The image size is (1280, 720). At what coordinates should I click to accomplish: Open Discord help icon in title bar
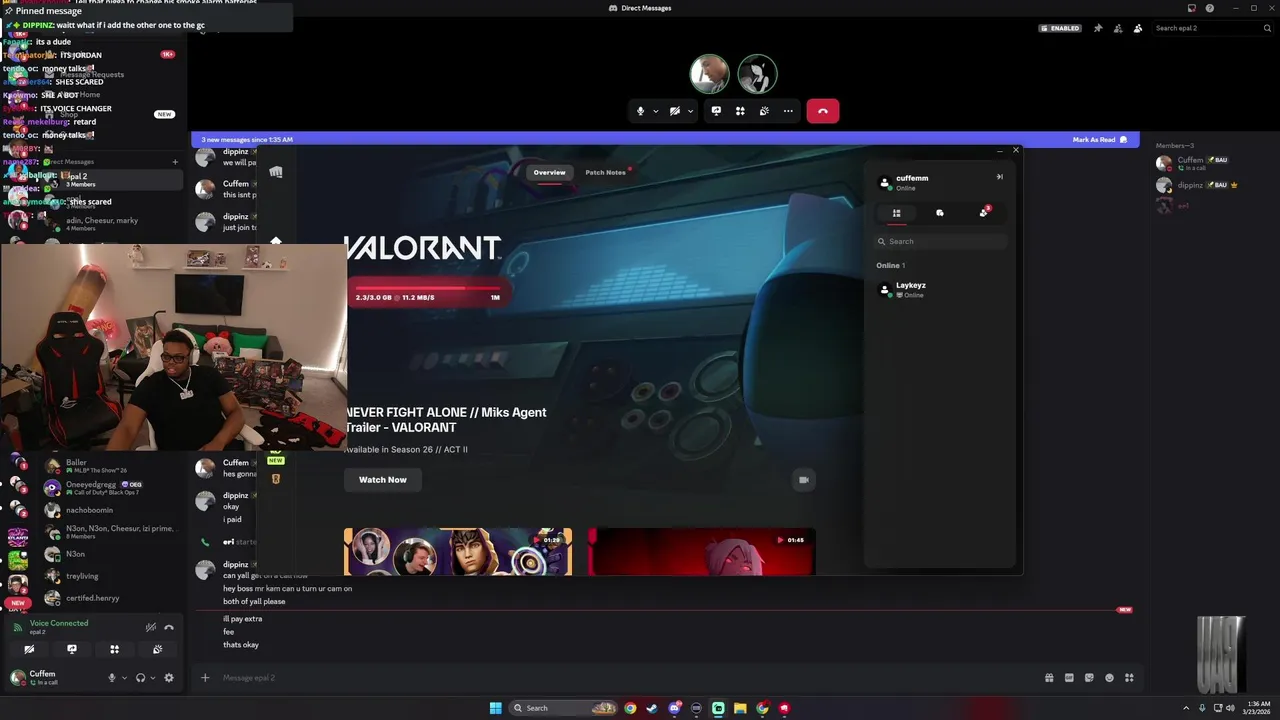click(1210, 8)
